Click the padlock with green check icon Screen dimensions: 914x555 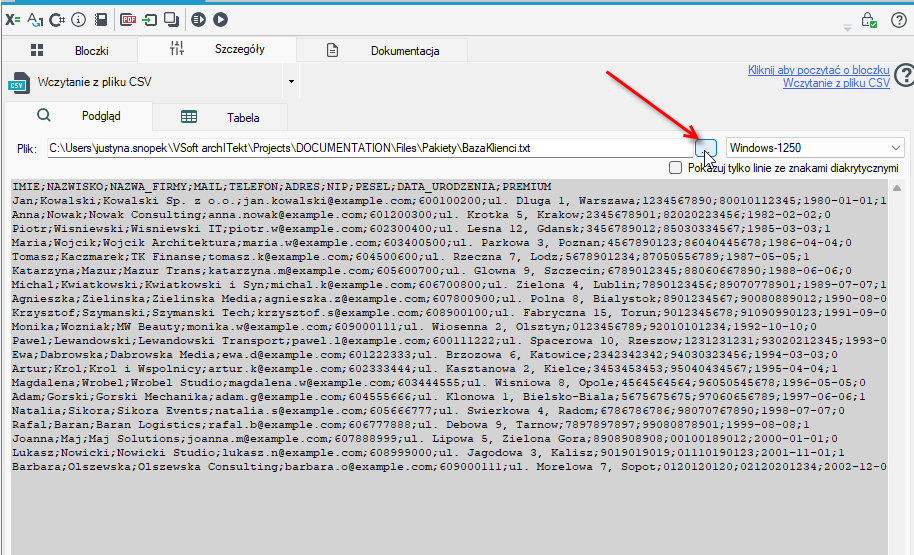(869, 20)
